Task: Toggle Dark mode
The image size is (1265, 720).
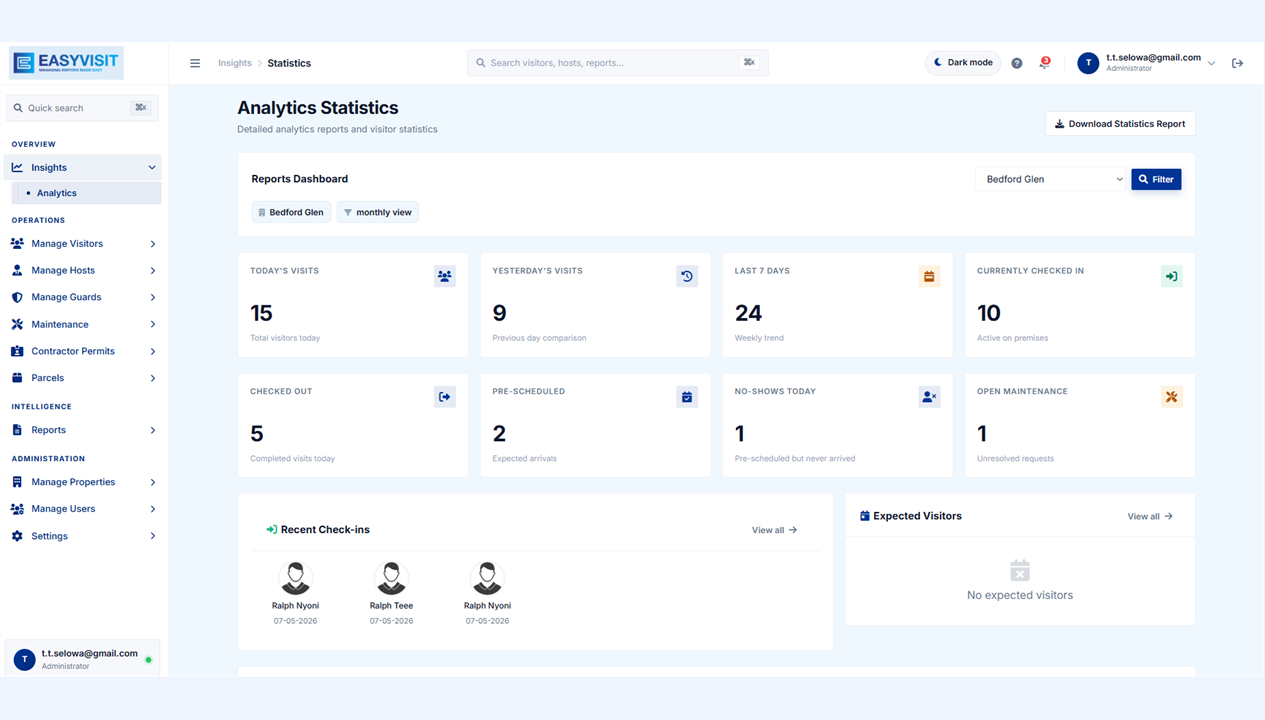Action: [963, 62]
